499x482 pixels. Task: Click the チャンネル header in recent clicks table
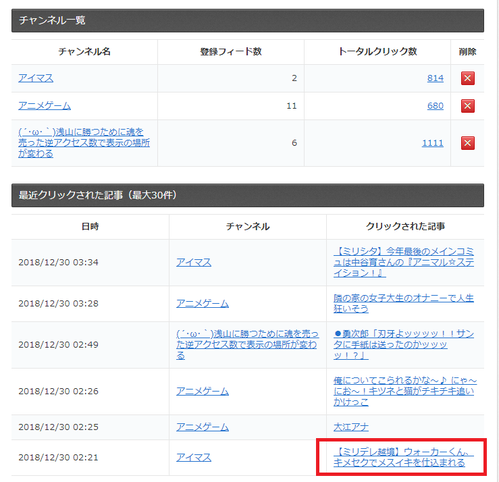[x=248, y=227]
